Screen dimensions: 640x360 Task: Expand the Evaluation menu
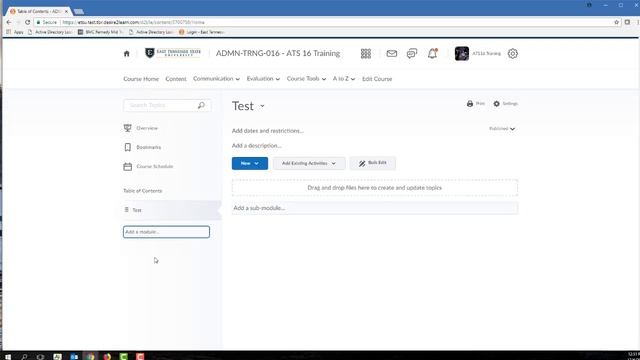click(263, 79)
